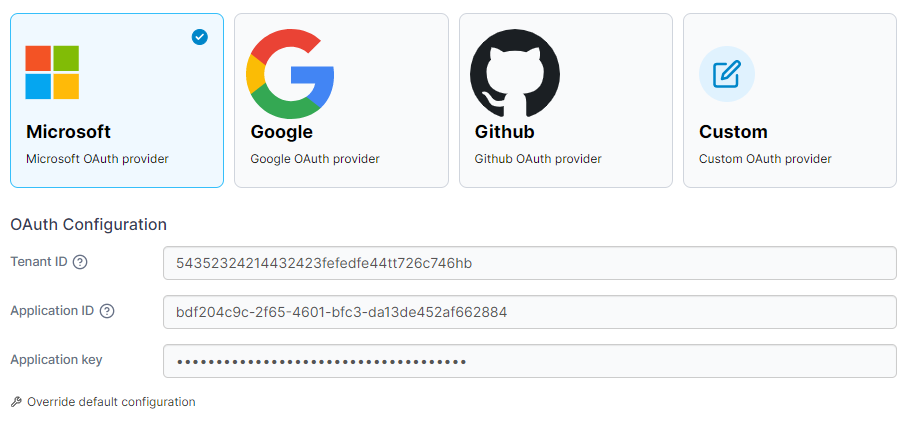Viewport: 910px width, 422px height.
Task: Click the Github OAuth provider description
Action: 538,159
